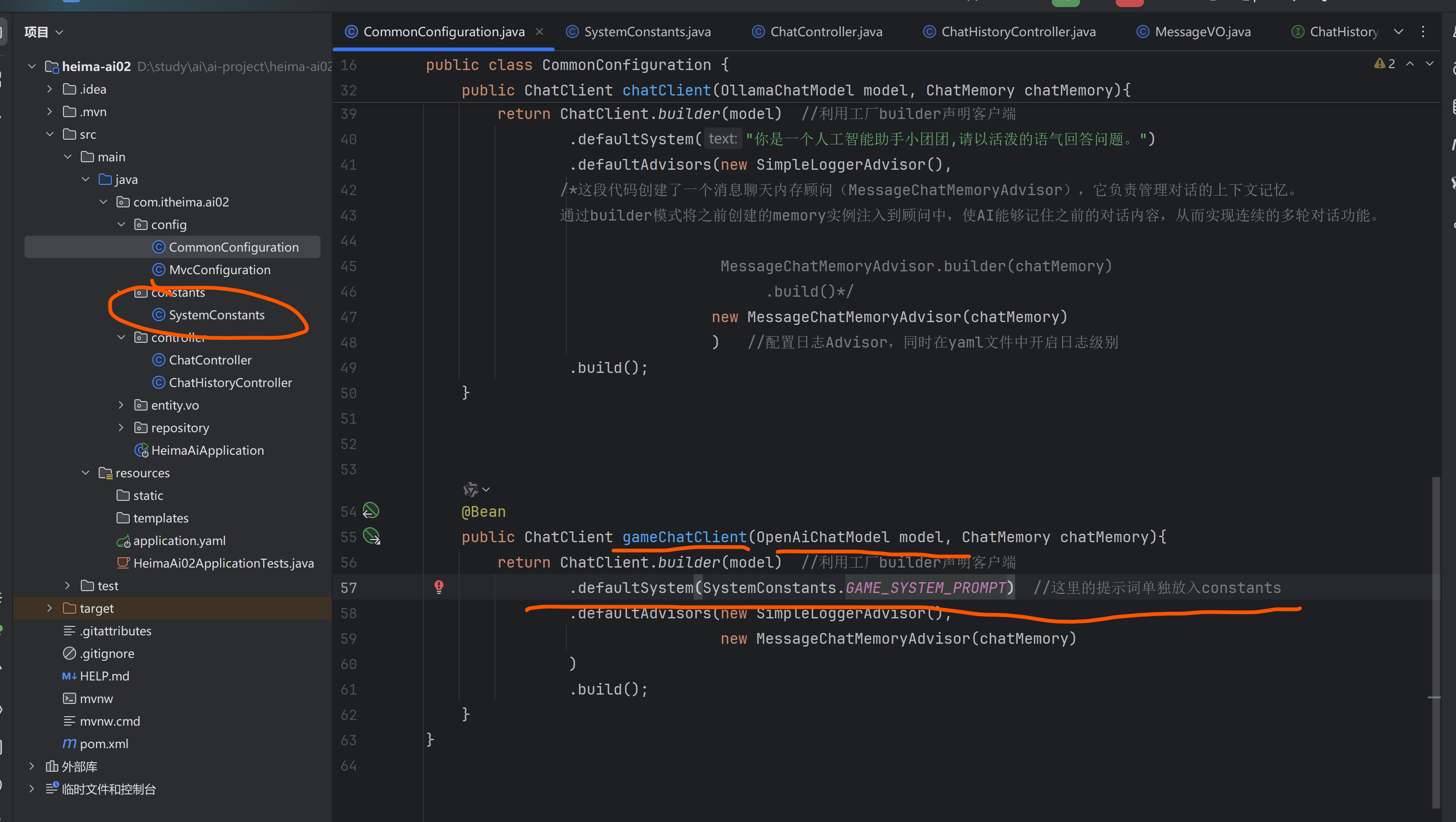Image resolution: width=1456 pixels, height=822 pixels.
Task: Go to next highlighted problem arrow
Action: 1429,64
